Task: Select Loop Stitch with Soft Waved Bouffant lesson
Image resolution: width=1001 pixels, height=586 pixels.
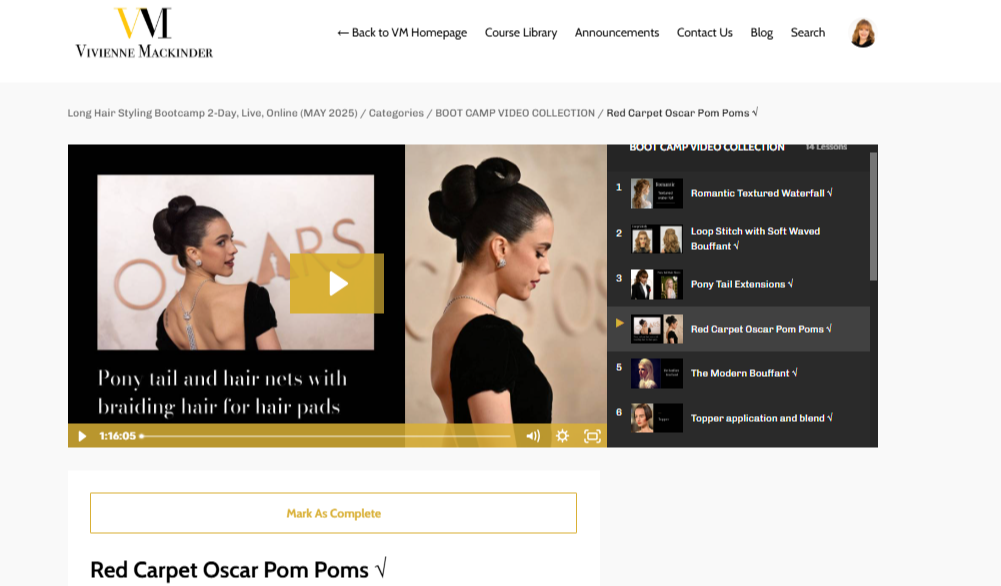Action: (739, 239)
